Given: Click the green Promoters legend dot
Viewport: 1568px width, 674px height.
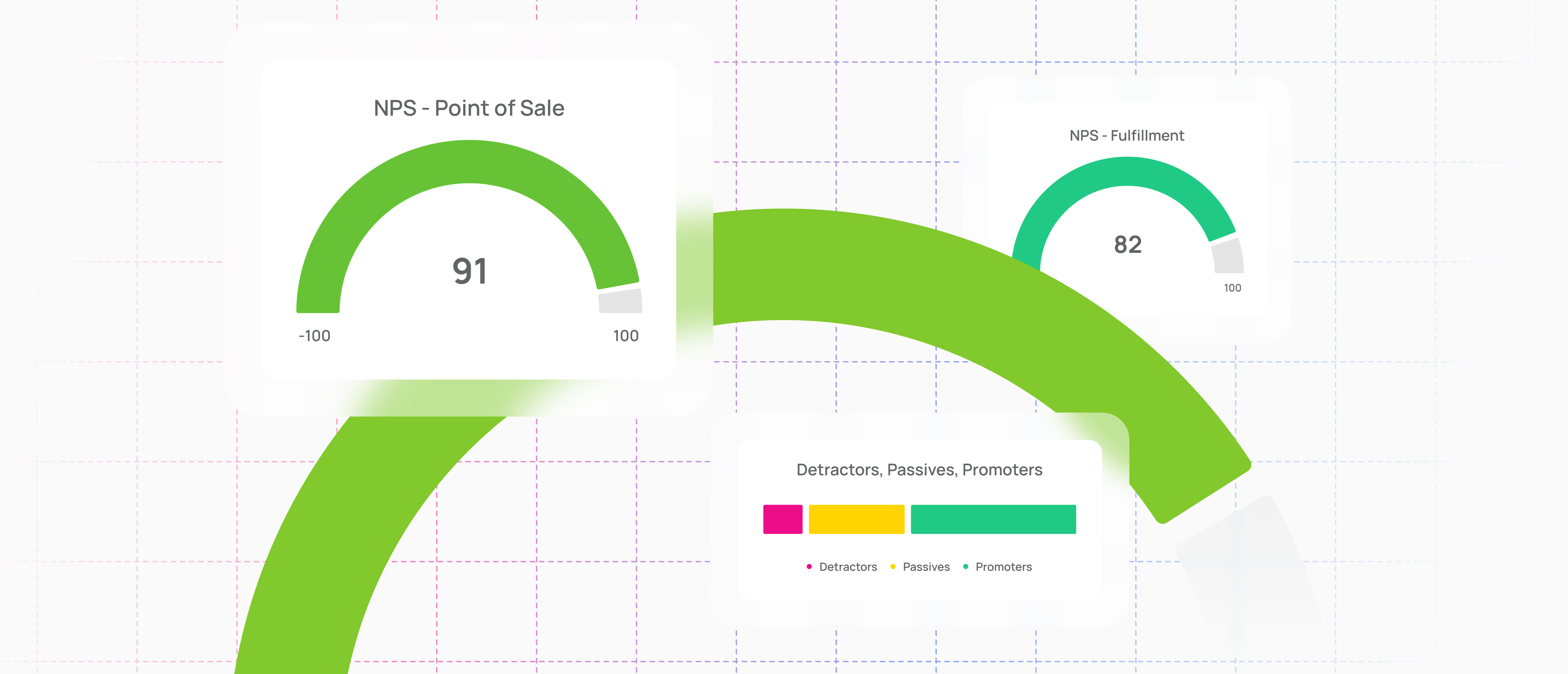Looking at the screenshot, I should point(965,567).
